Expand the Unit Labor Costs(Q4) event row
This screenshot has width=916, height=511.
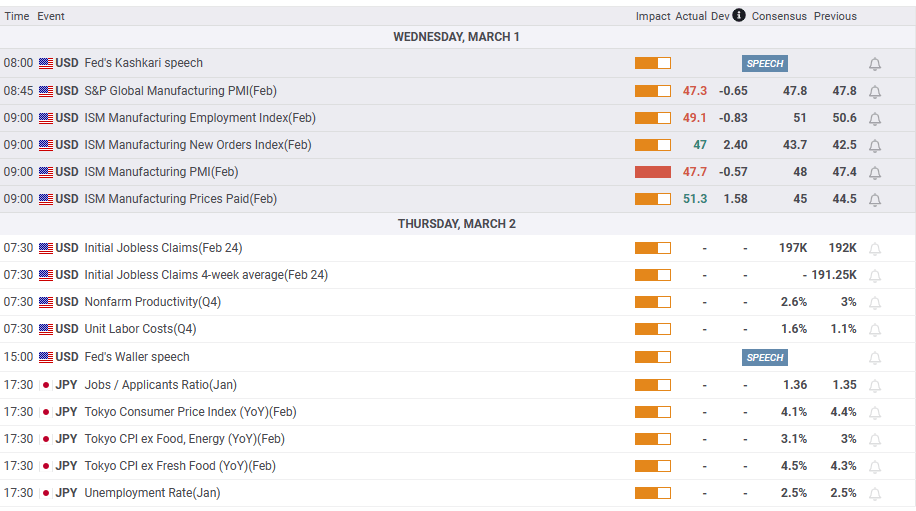pyautogui.click(x=140, y=329)
